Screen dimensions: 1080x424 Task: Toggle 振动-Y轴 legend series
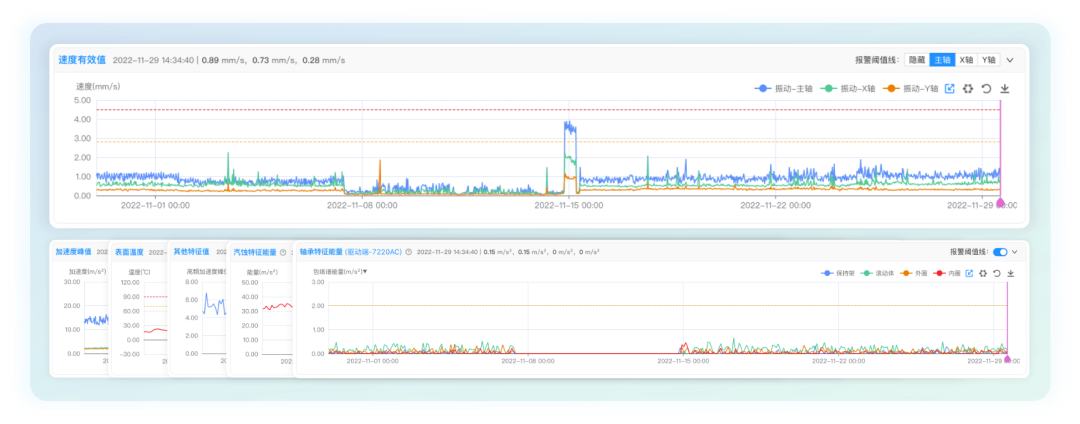[912, 89]
